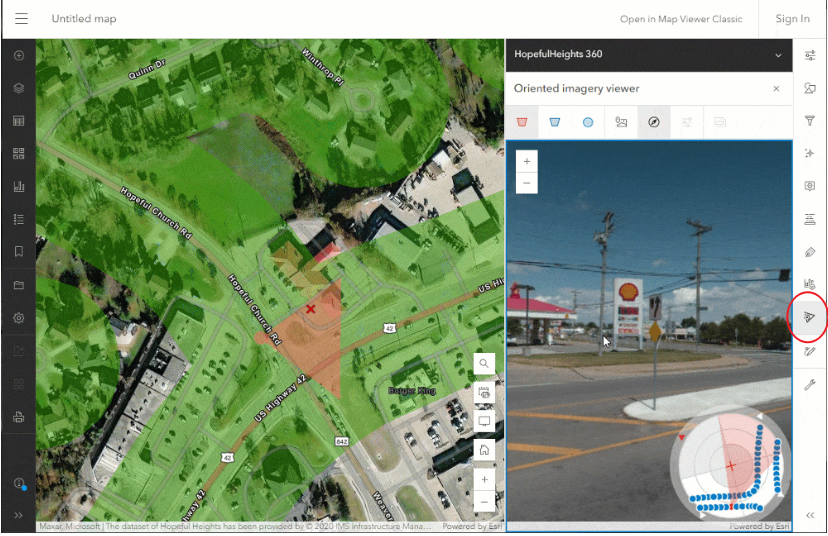Return map to Home extent
Image resolution: width=828 pixels, height=536 pixels.
484,450
